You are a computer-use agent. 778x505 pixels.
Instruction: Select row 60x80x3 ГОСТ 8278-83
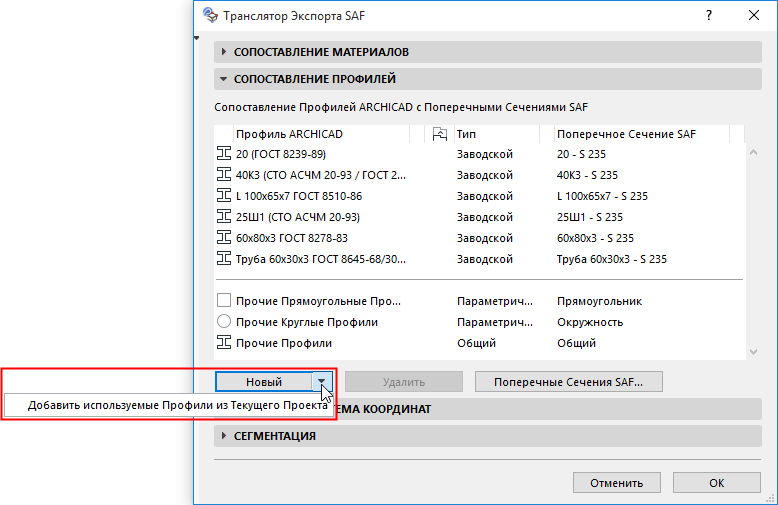[480, 238]
